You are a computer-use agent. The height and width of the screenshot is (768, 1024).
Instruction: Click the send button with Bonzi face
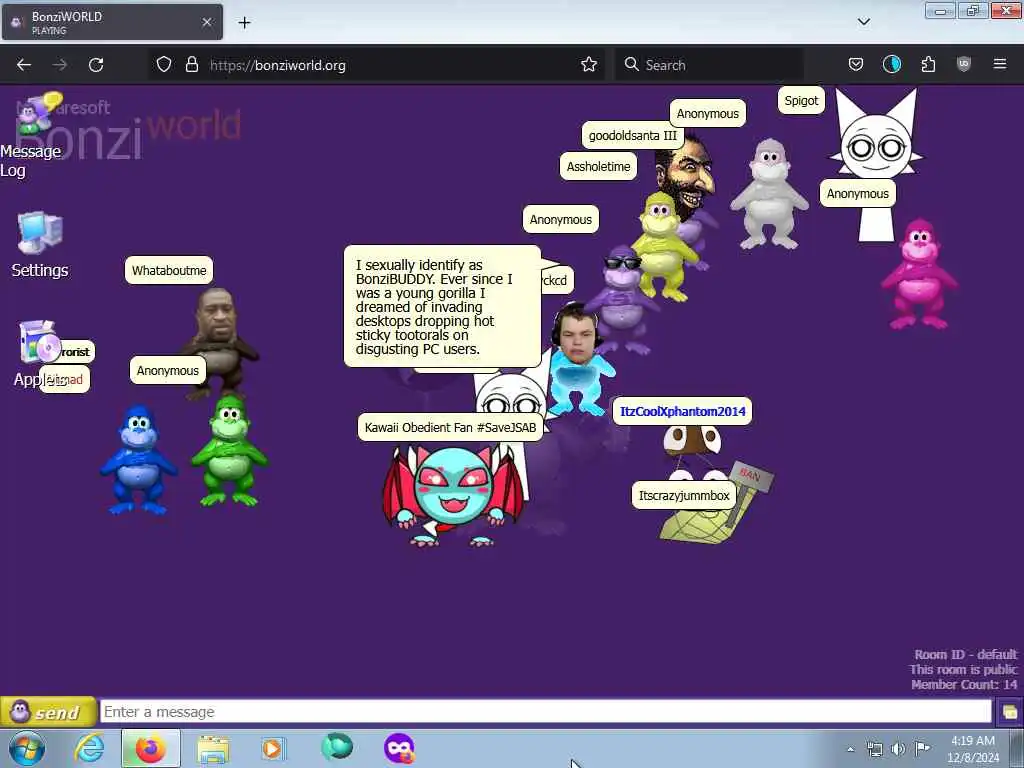[48, 712]
